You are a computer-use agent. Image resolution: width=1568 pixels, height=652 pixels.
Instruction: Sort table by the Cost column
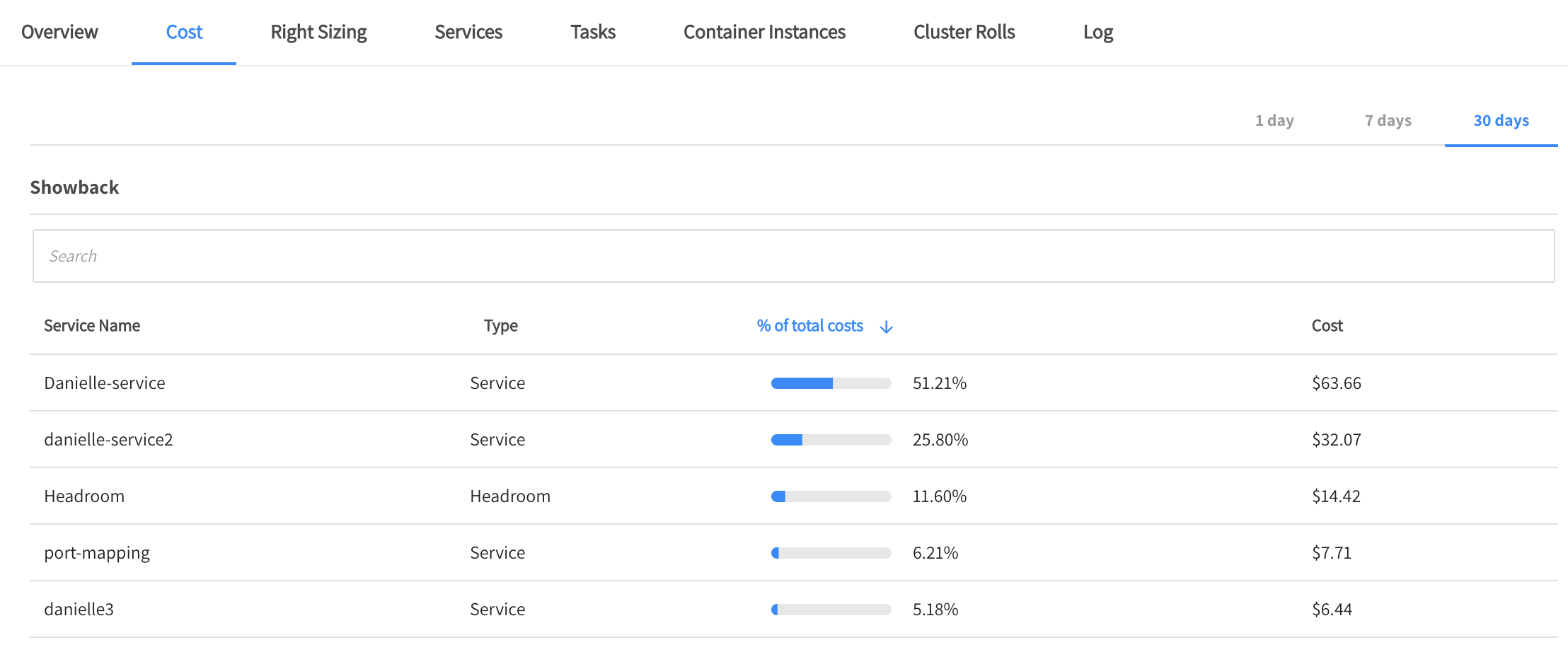point(1327,326)
